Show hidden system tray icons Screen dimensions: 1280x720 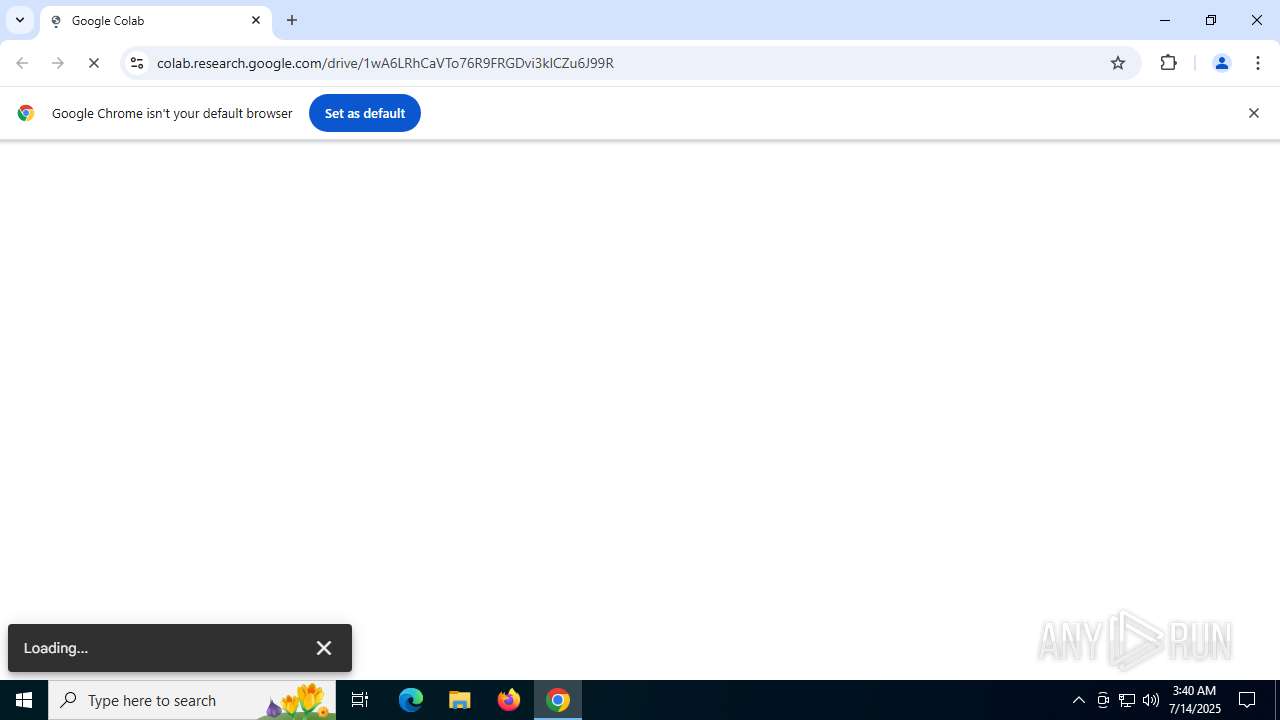1079,700
